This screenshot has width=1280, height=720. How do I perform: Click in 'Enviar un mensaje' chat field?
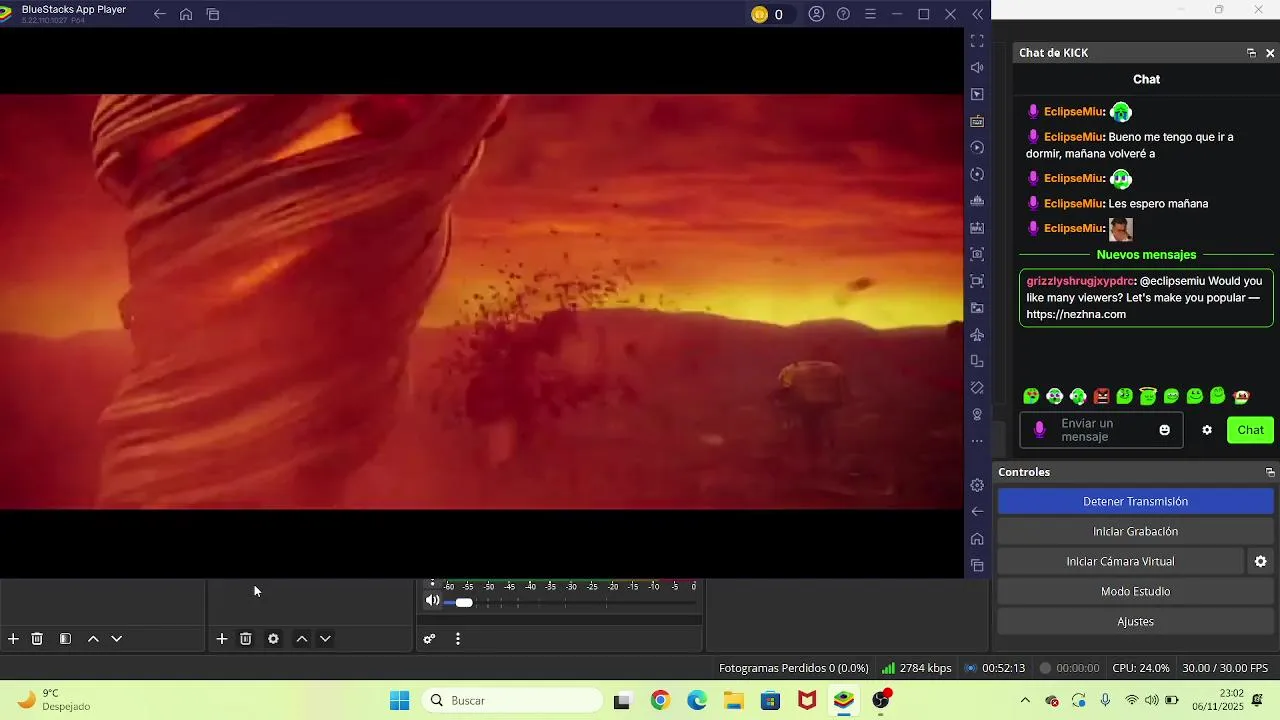pos(1100,430)
